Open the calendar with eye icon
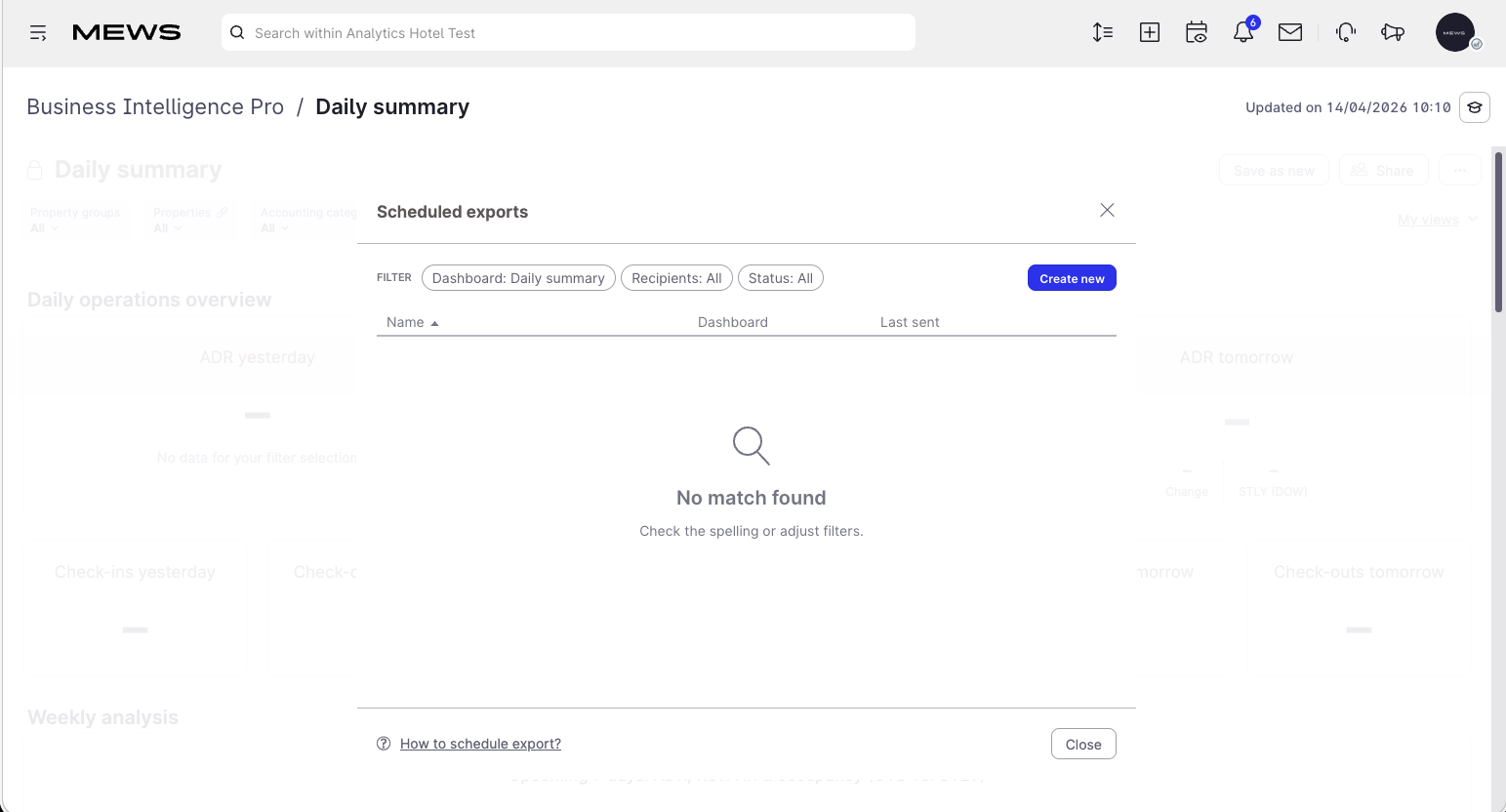 1197,32
